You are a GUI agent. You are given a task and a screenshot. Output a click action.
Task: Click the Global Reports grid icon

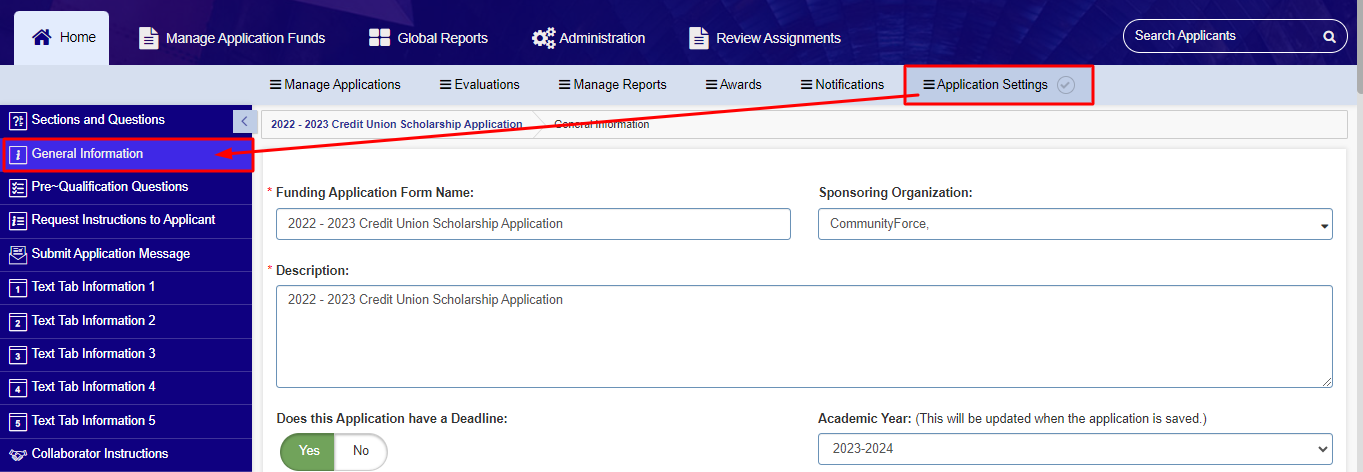point(379,38)
